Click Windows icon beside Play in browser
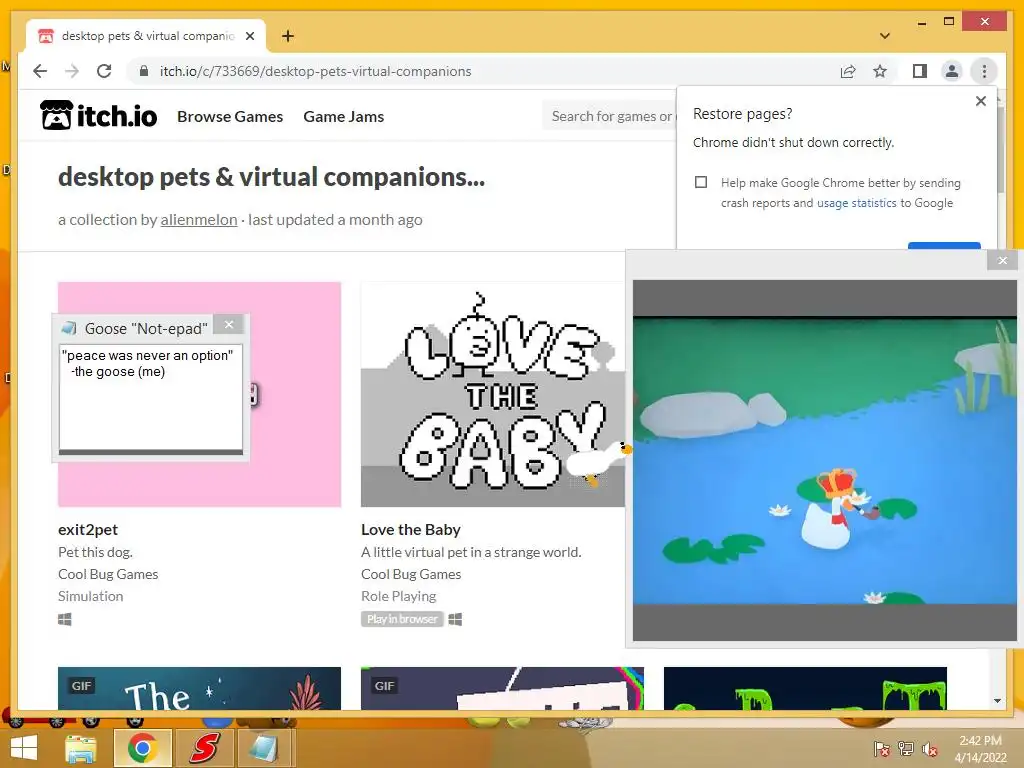The height and width of the screenshot is (768, 1024). 455,619
